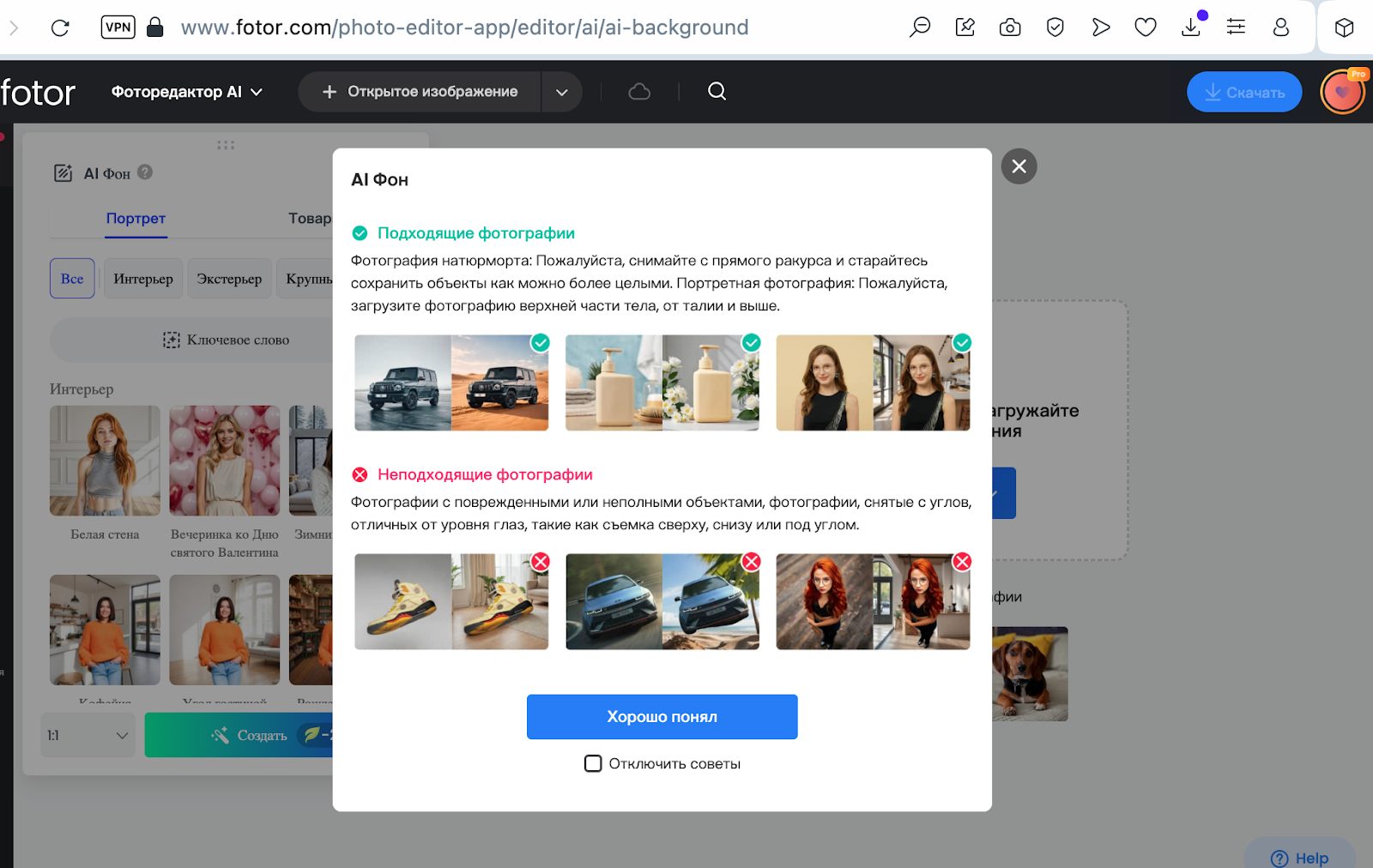Select the Интерьер category filter

click(x=143, y=279)
